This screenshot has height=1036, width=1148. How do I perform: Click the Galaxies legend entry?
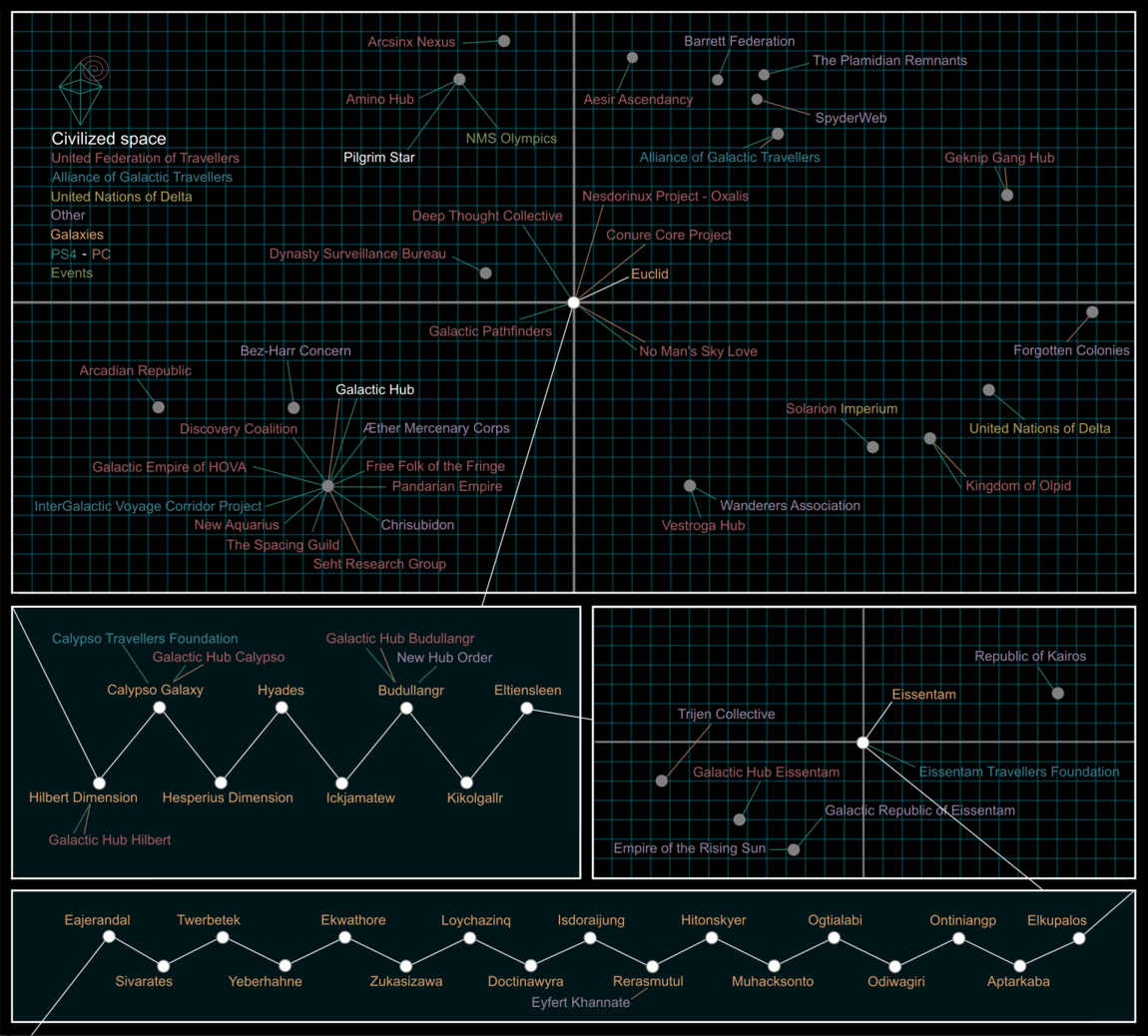pyautogui.click(x=77, y=235)
